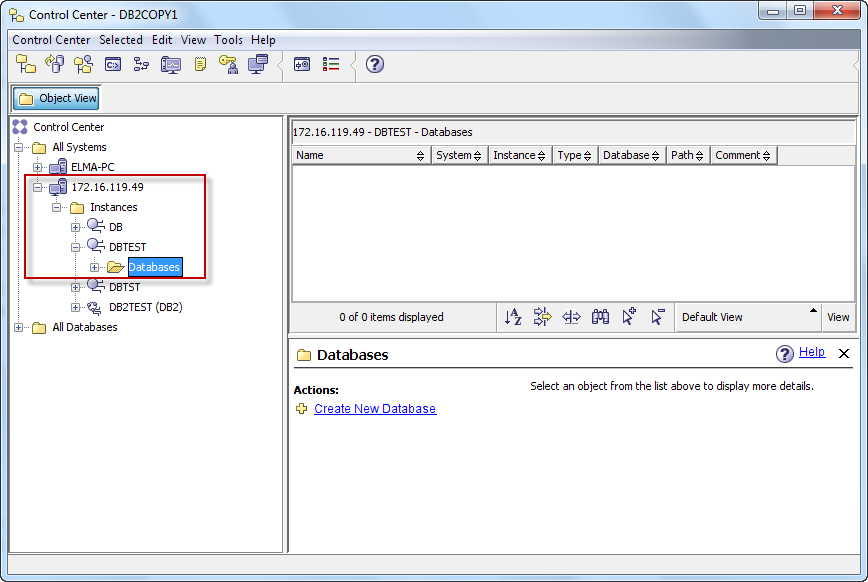Open the Command Editor toolbar icon
Screen dimensions: 868x582
pyautogui.click(x=113, y=64)
